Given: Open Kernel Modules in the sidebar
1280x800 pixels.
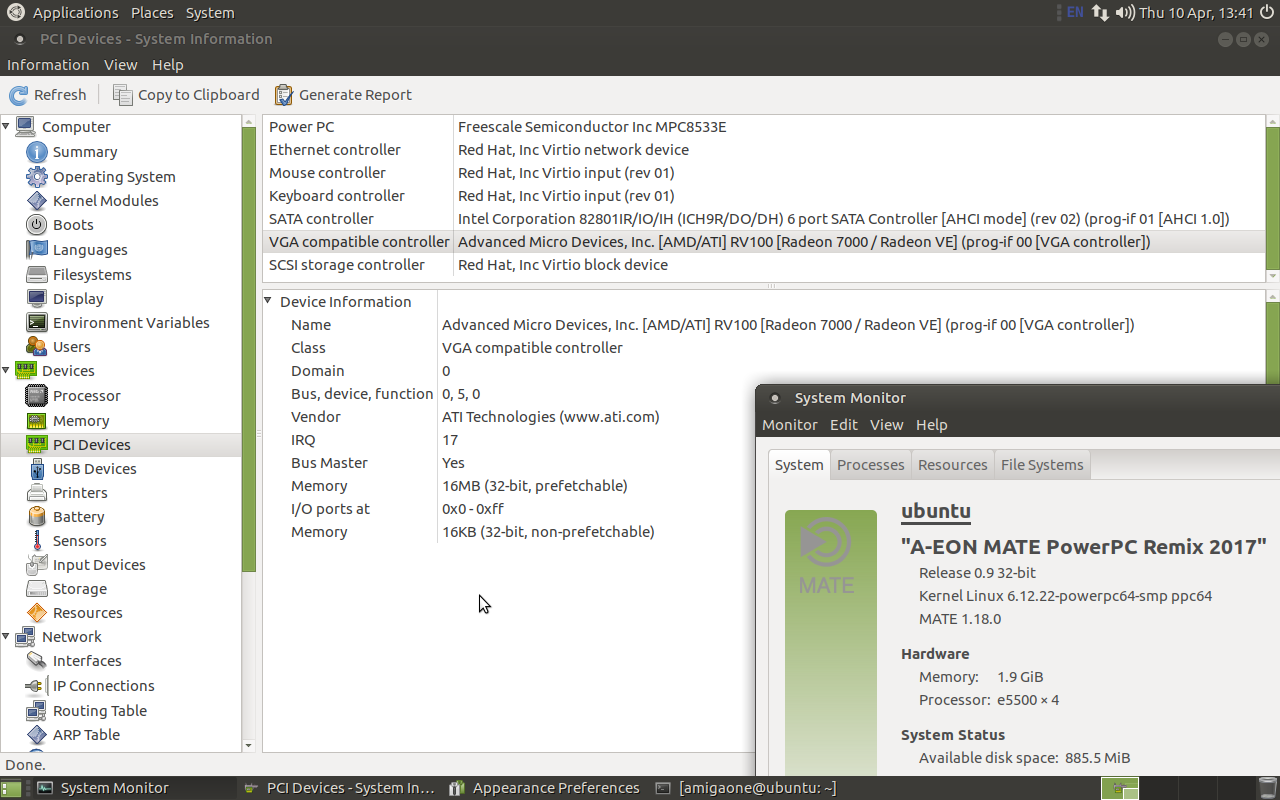Looking at the screenshot, I should [x=105, y=201].
